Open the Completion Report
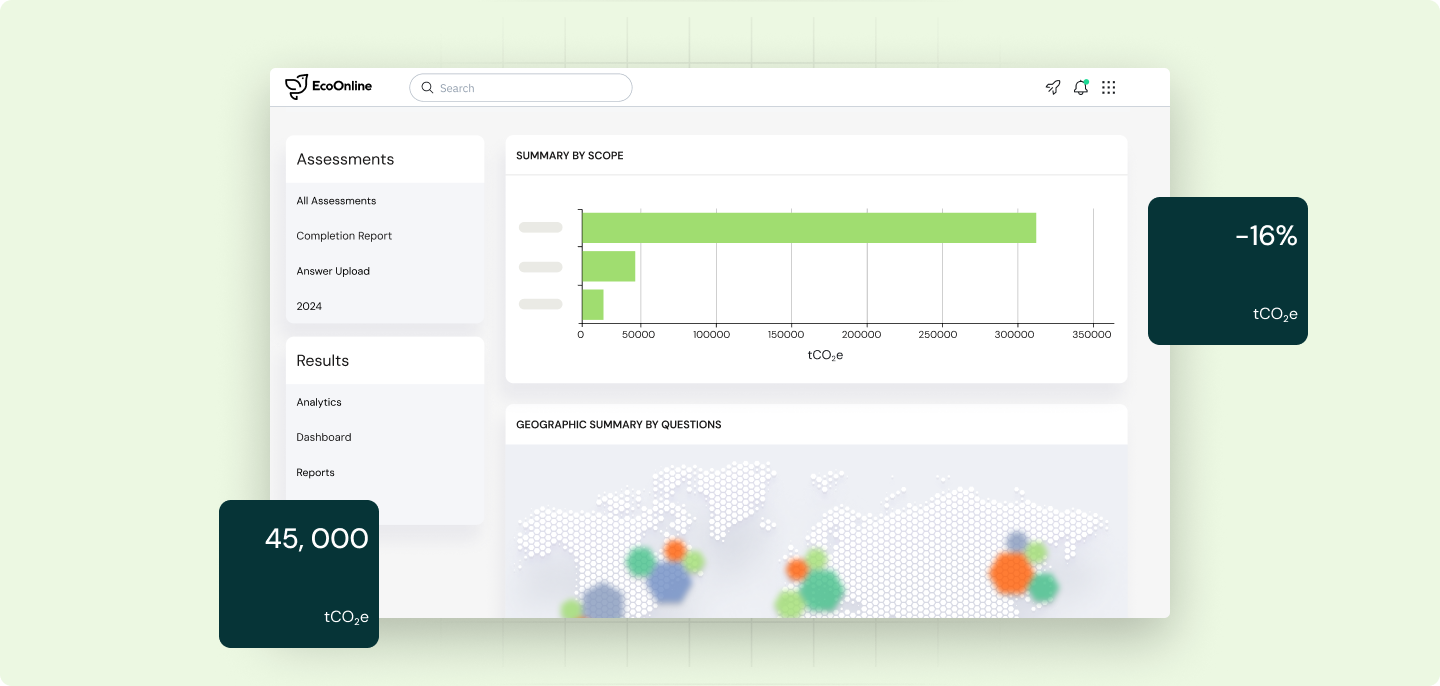The width and height of the screenshot is (1440, 686). (x=344, y=236)
